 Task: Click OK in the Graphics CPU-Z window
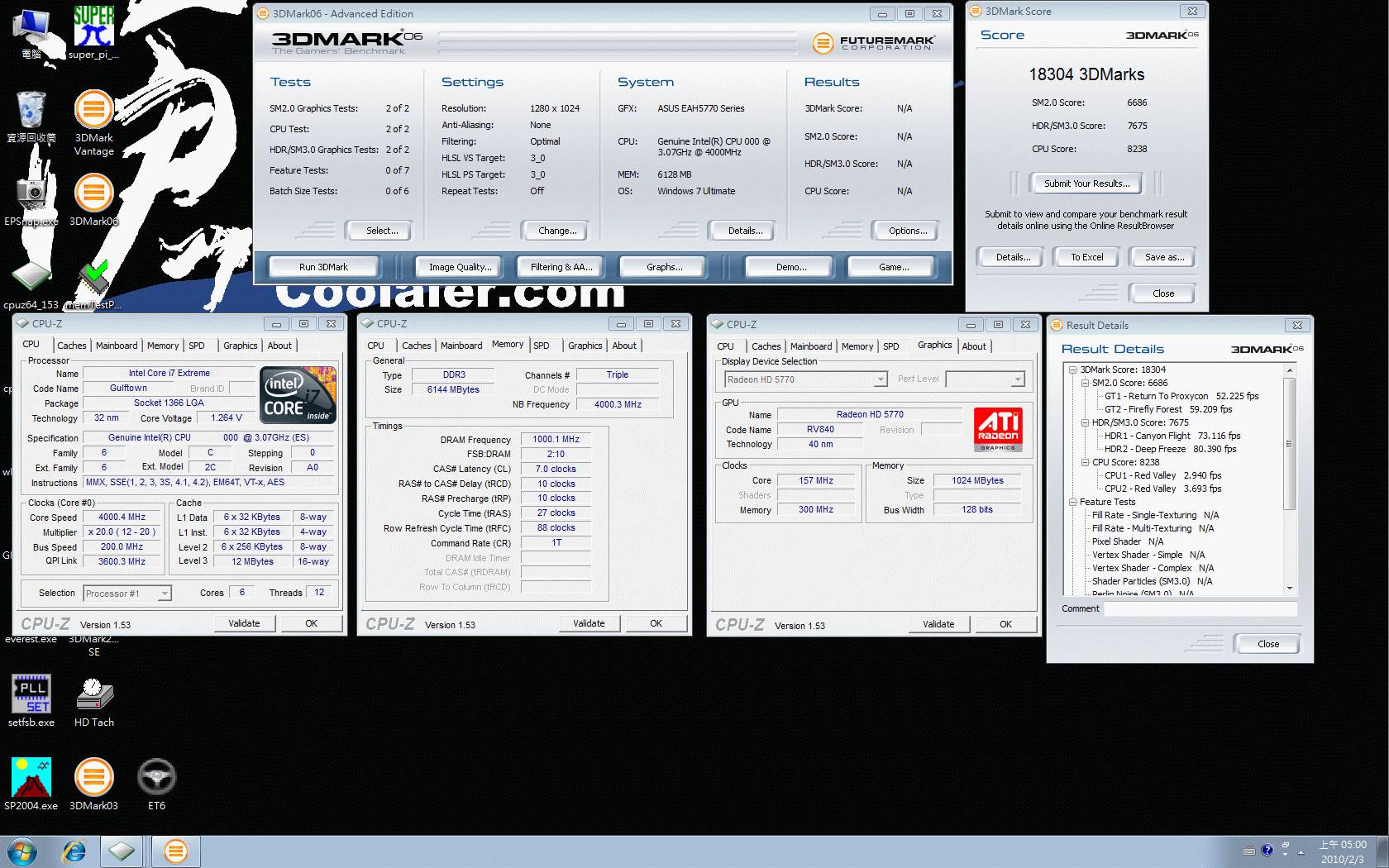(1005, 624)
